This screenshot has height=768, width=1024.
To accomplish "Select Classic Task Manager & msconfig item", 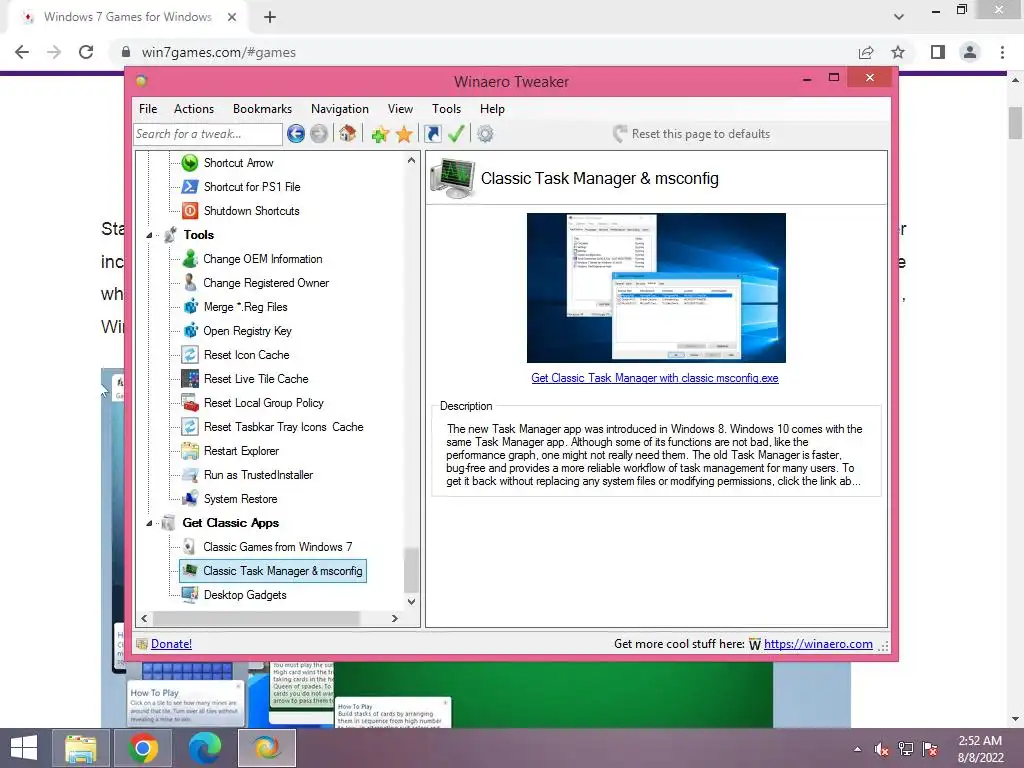I will (x=273, y=571).
